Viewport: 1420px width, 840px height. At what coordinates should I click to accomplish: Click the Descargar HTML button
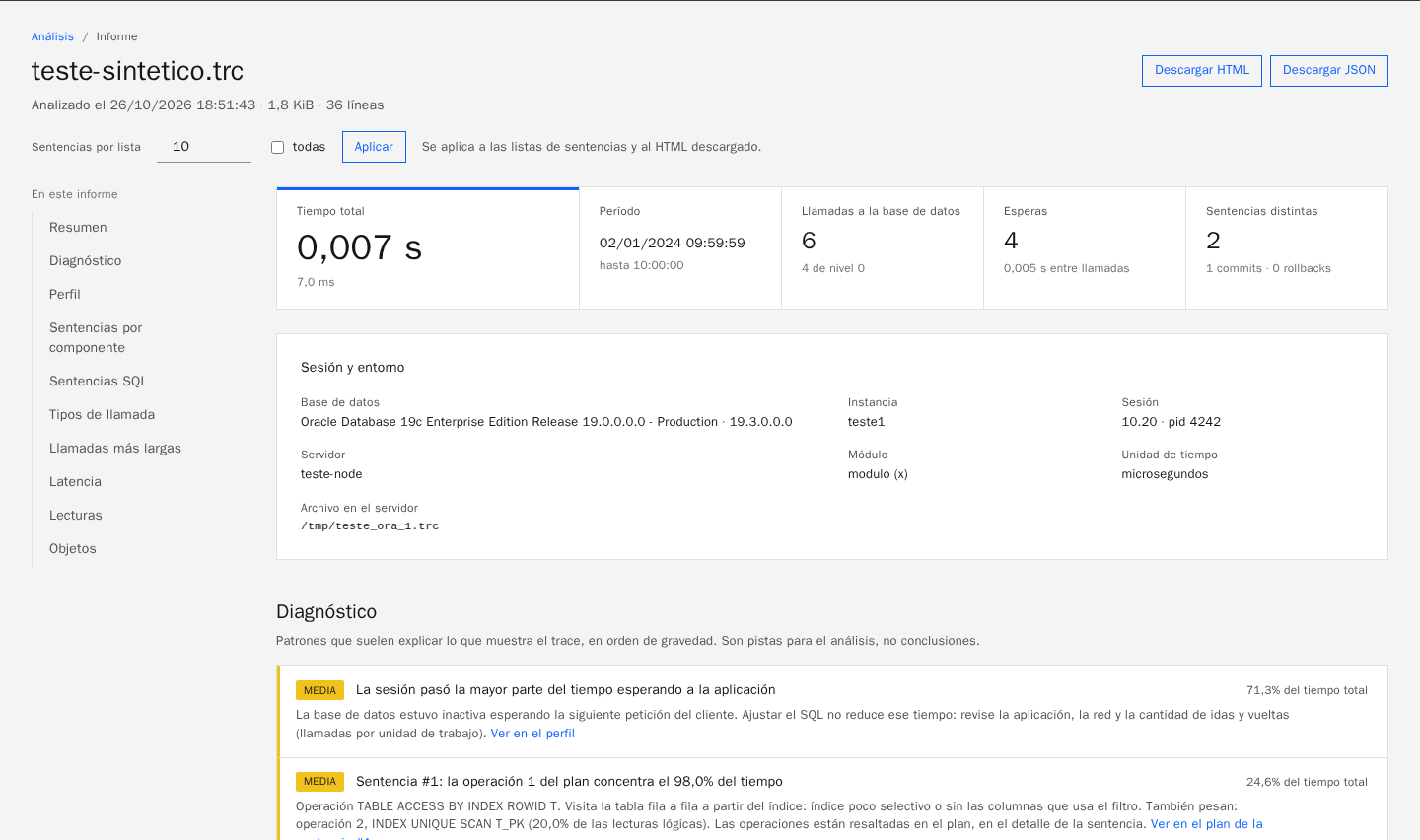pyautogui.click(x=1201, y=71)
